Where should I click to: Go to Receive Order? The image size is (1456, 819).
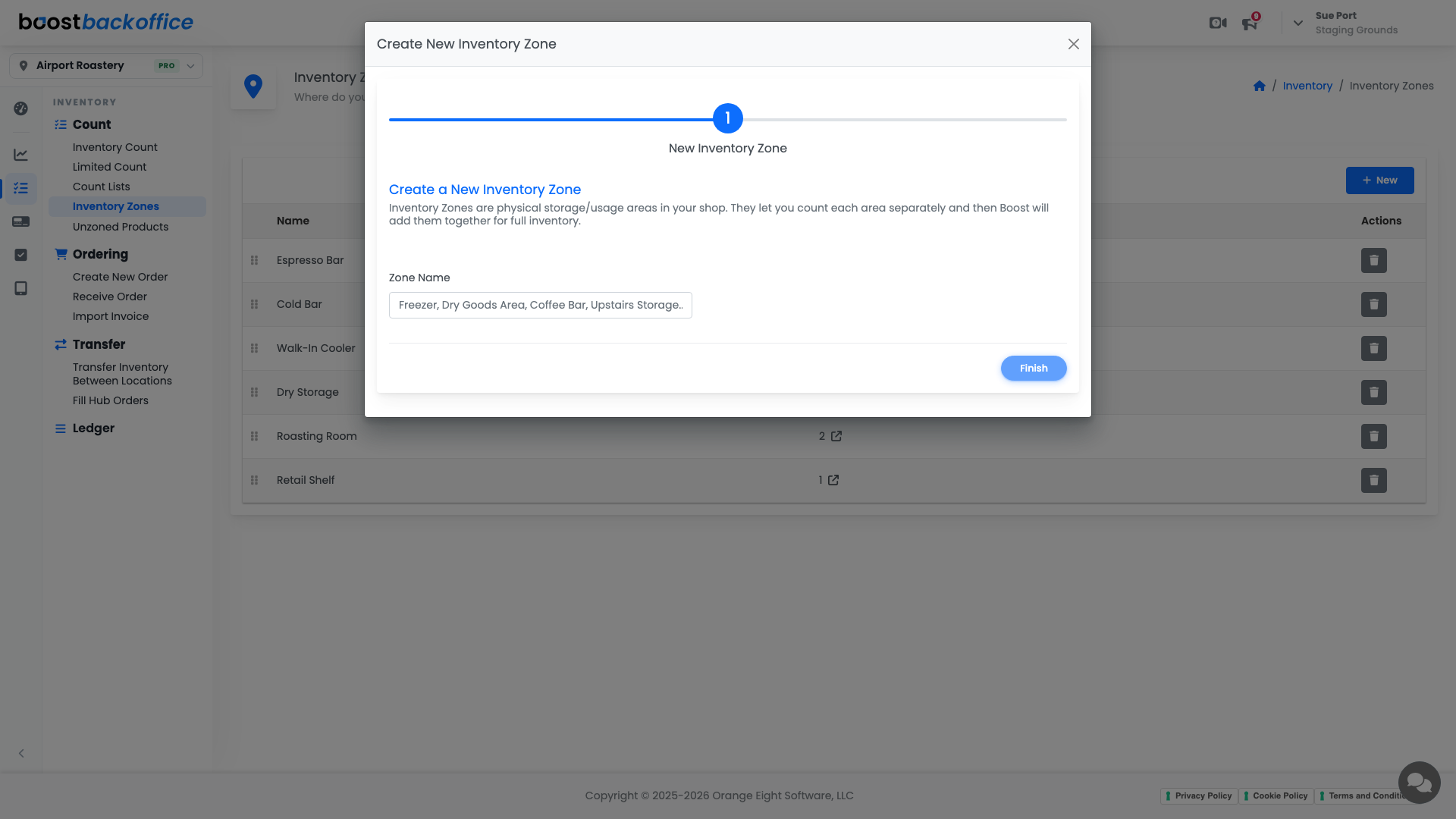[109, 297]
